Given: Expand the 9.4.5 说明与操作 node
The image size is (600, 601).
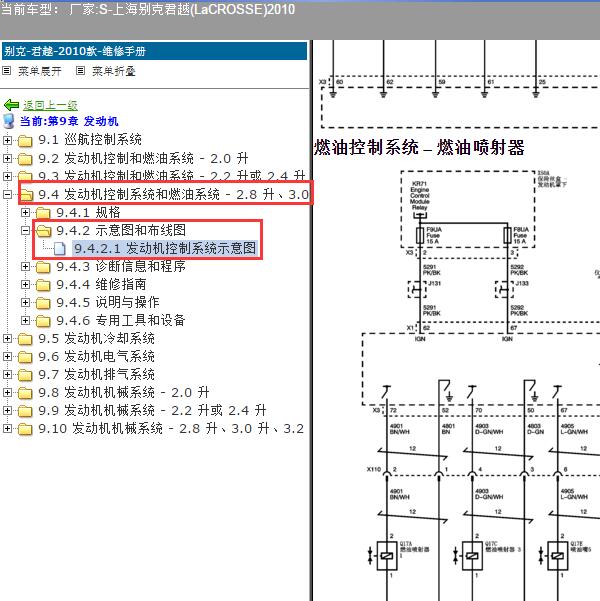Looking at the screenshot, I should (25, 302).
